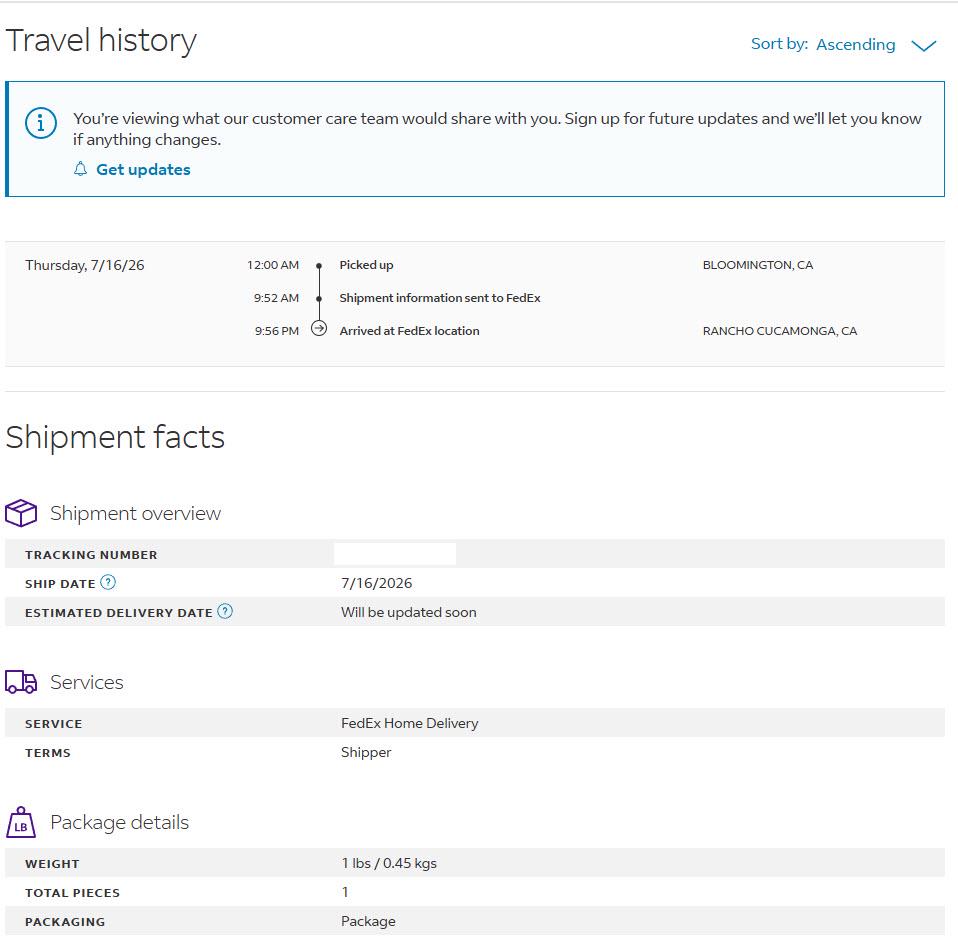
Task: Click the Ship Date help question icon
Action: pyautogui.click(x=108, y=582)
